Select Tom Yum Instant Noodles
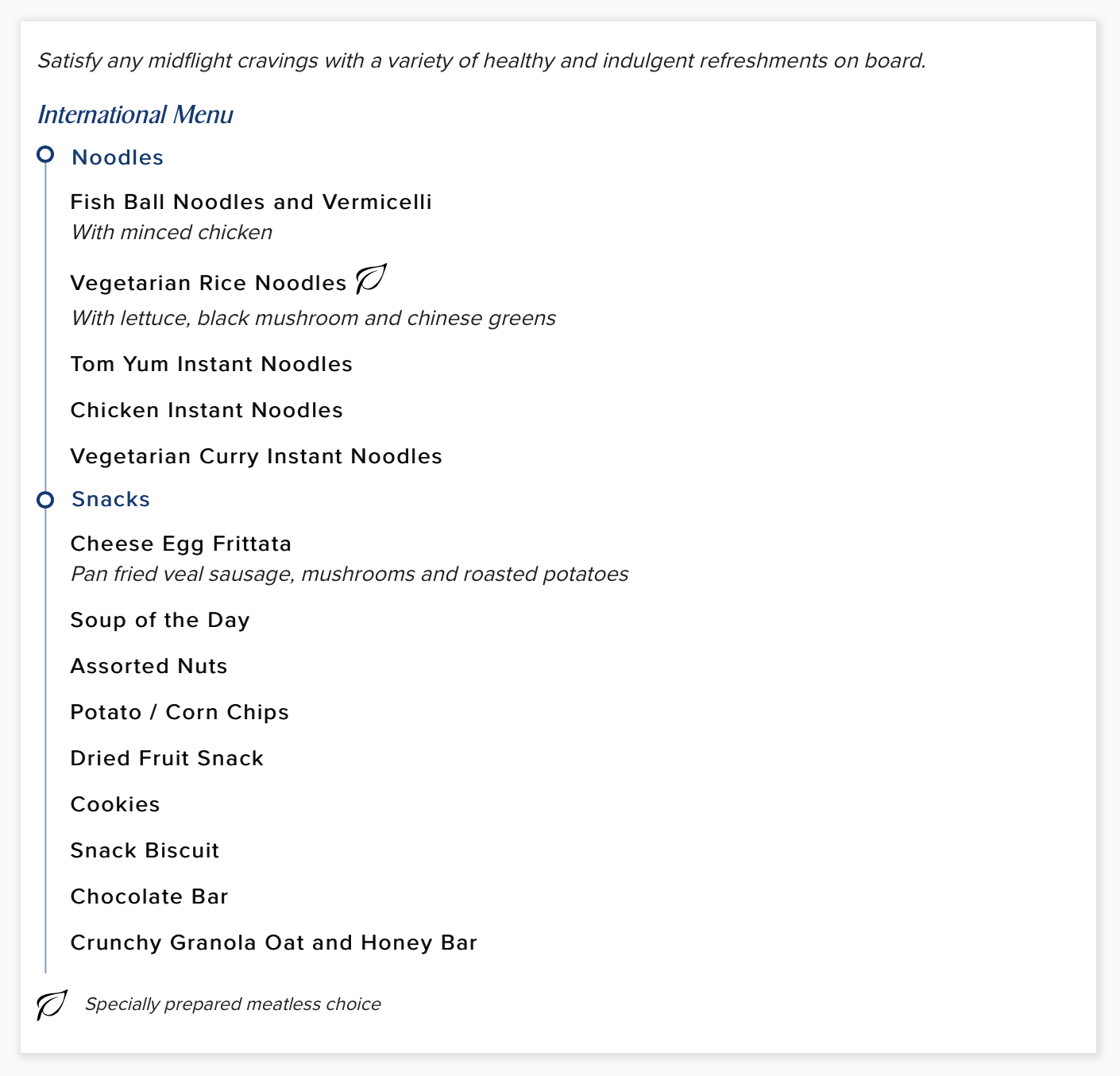Viewport: 1120px width, 1076px height. click(x=211, y=364)
